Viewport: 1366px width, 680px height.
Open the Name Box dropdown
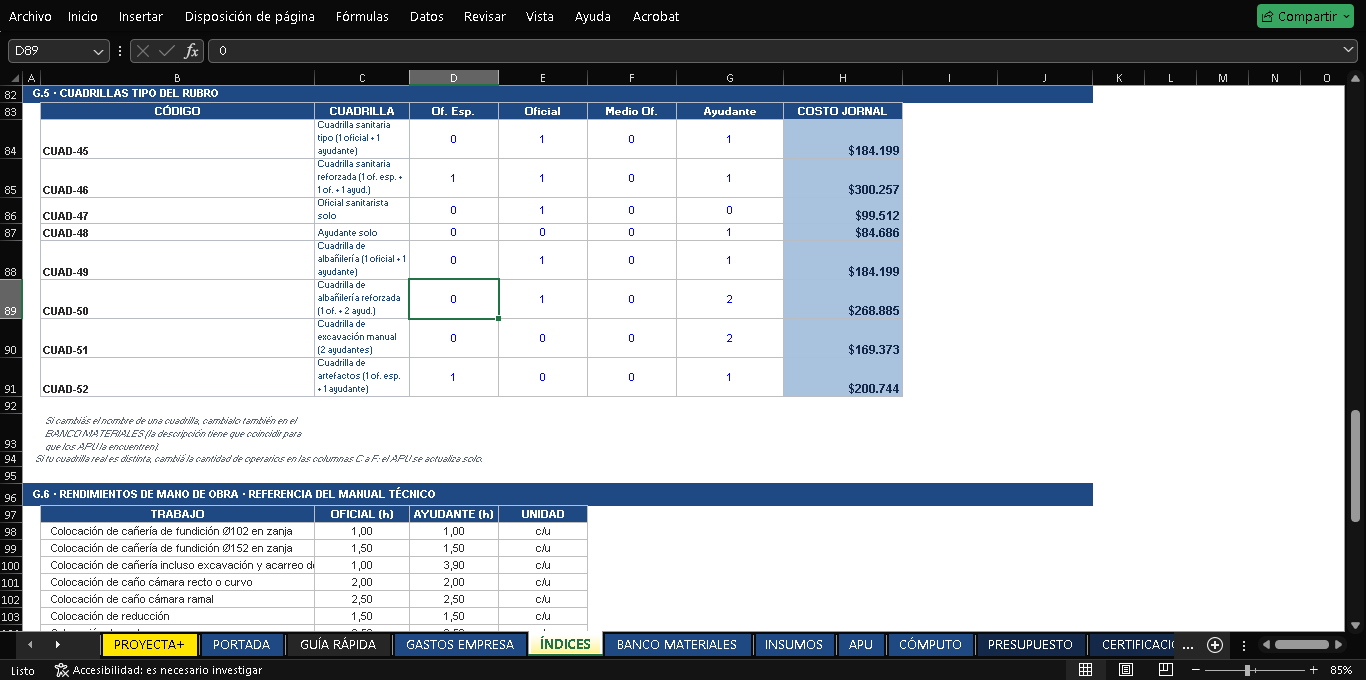pyautogui.click(x=99, y=51)
